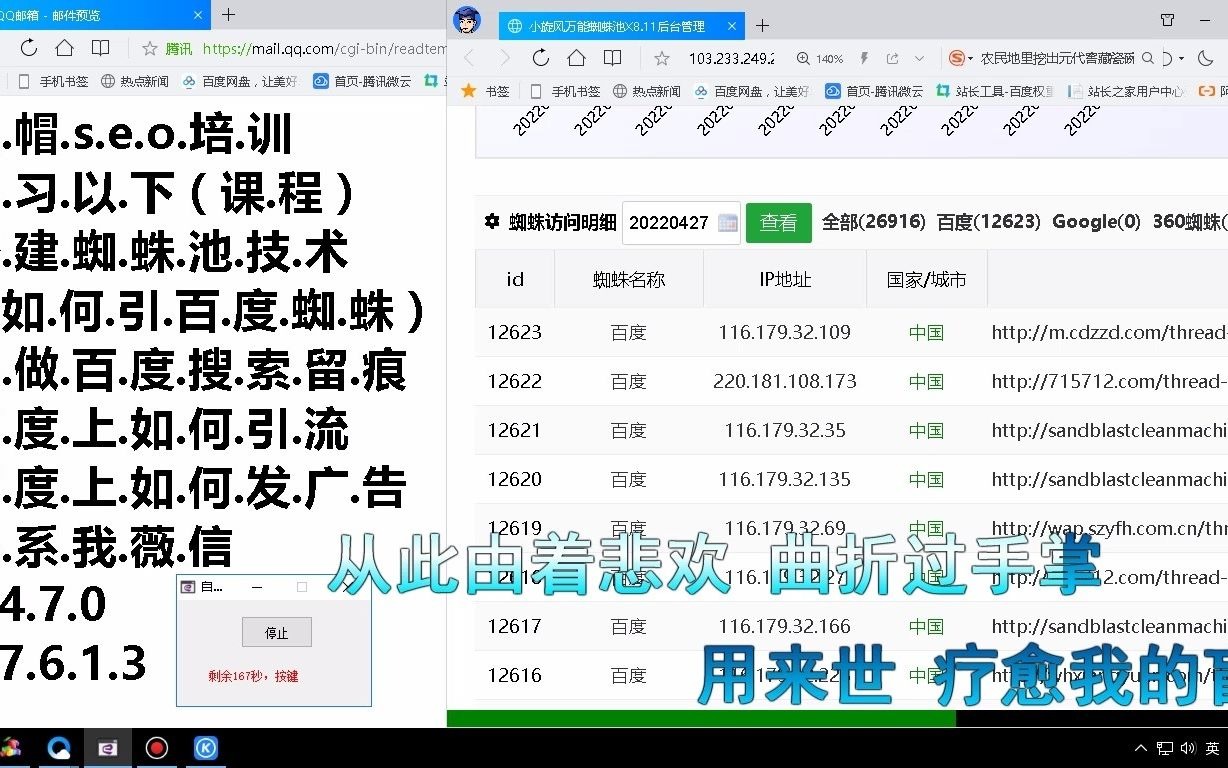Filter by Google(0) spiders
The image size is (1228, 768).
[1096, 222]
